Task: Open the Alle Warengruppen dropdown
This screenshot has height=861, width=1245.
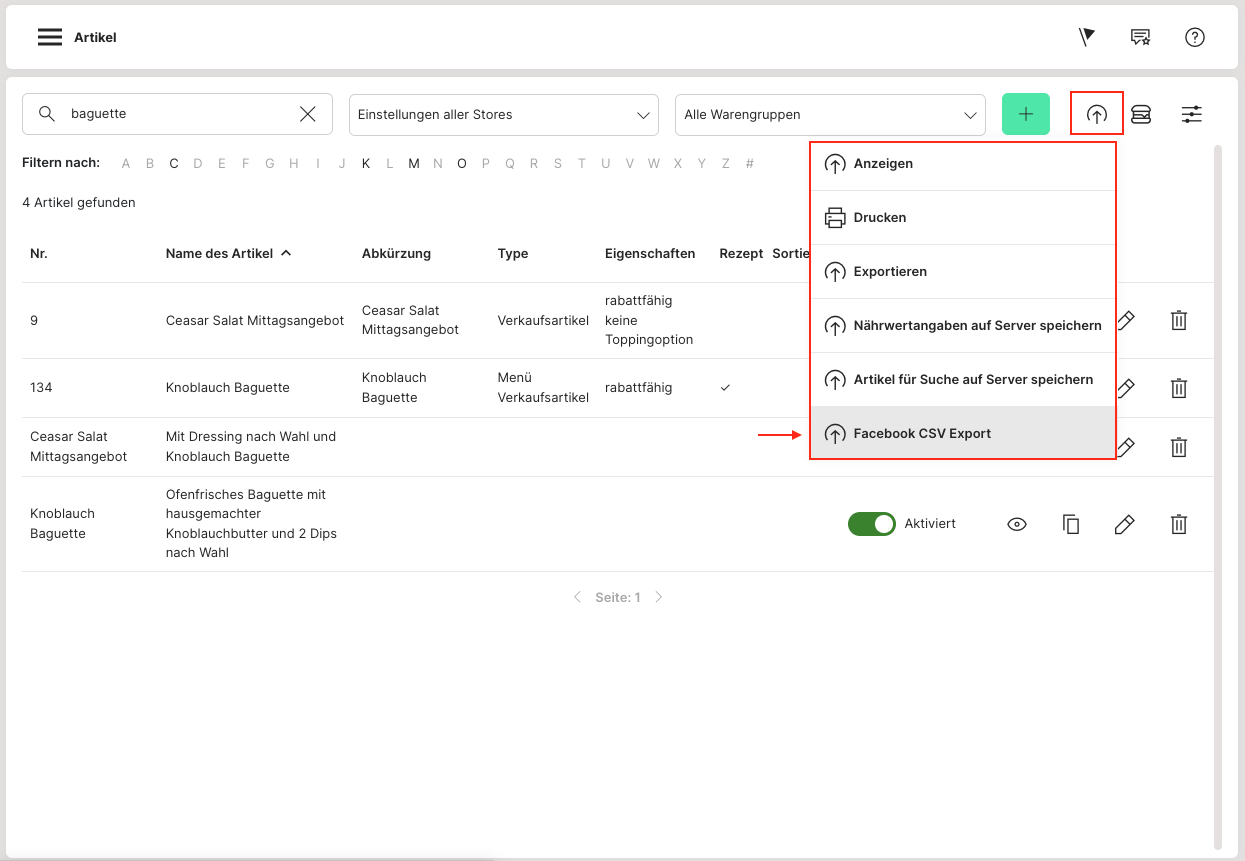Action: (x=829, y=115)
